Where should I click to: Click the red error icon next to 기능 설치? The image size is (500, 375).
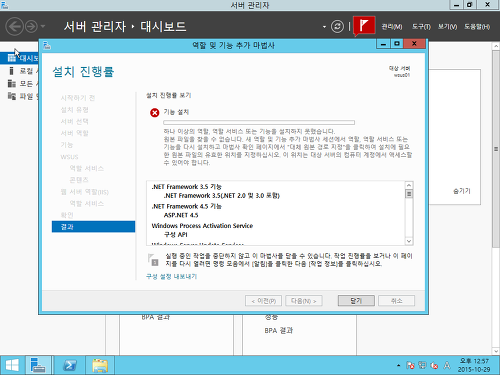[x=154, y=113]
